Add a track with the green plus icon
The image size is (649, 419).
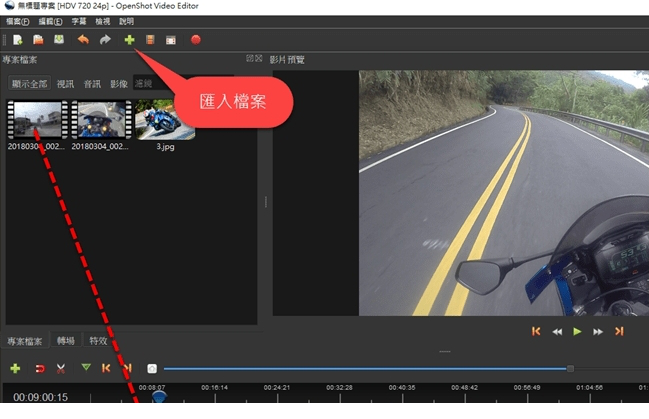coord(15,368)
